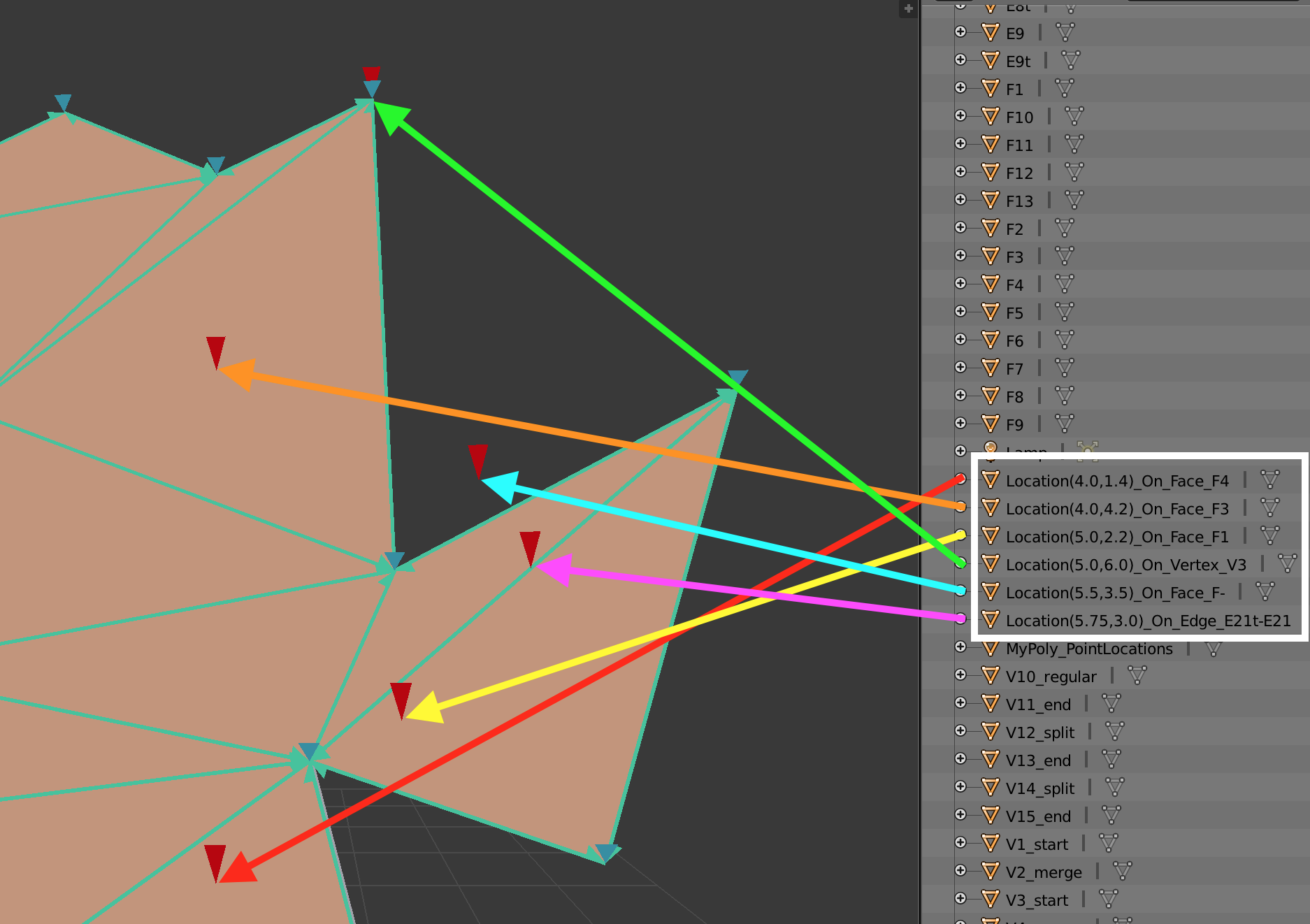Click the orange object icon for V10_regular
The image size is (1310, 924).
pos(990,676)
